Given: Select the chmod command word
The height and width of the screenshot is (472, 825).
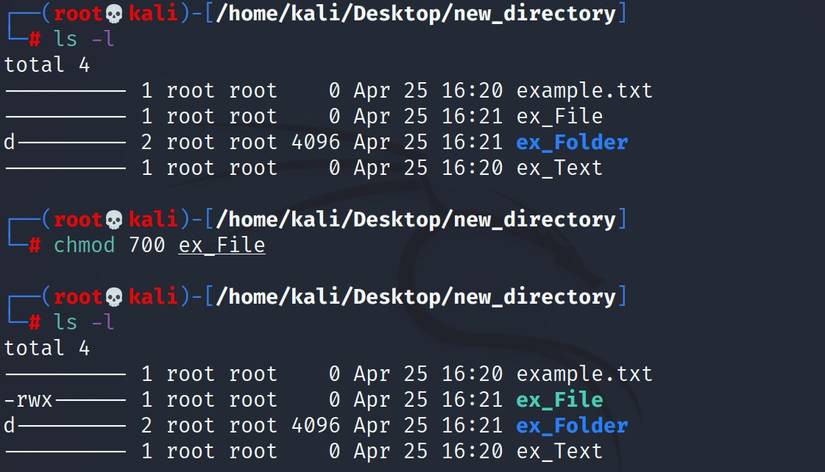Looking at the screenshot, I should pyautogui.click(x=84, y=245).
